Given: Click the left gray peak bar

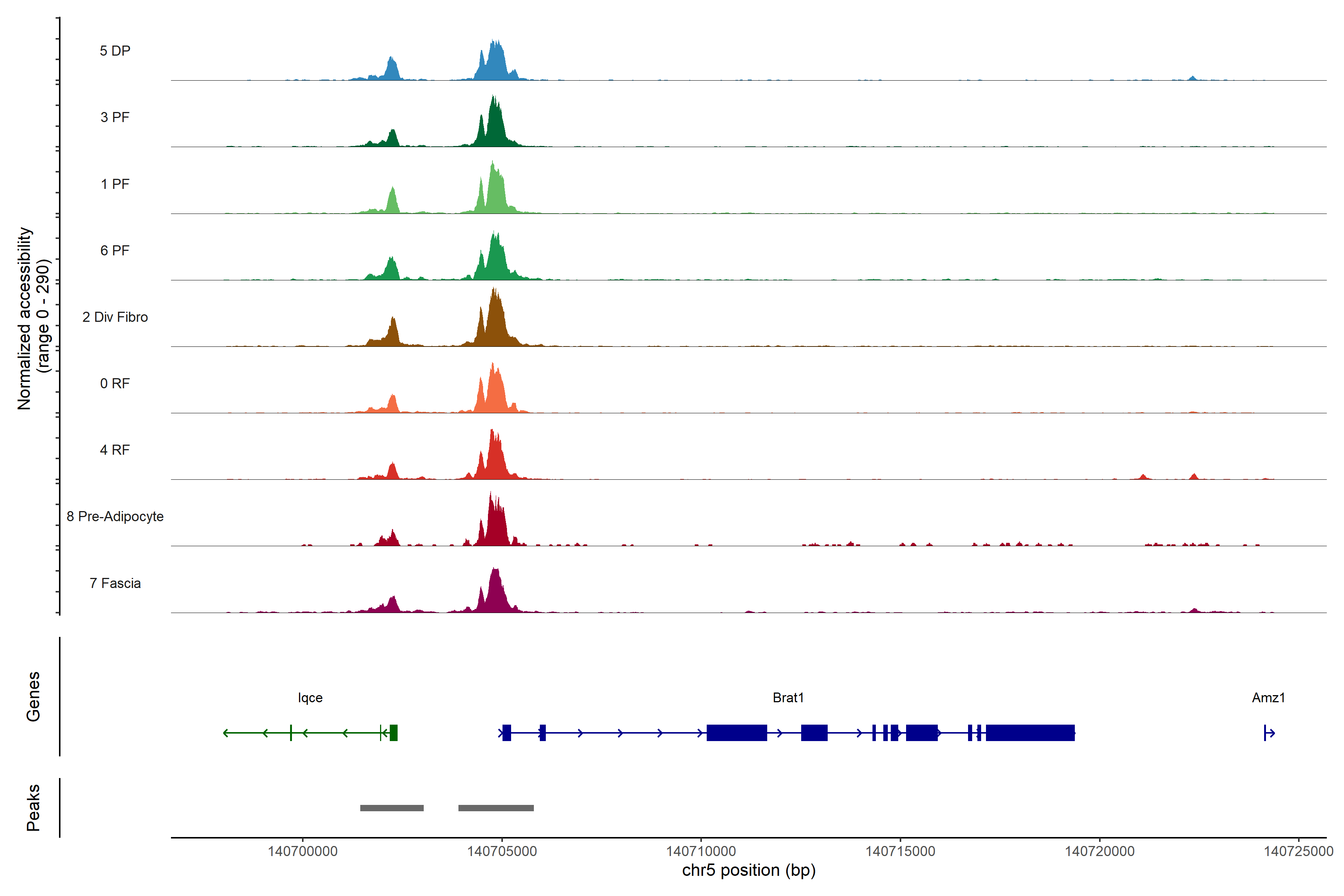Looking at the screenshot, I should tap(391, 808).
